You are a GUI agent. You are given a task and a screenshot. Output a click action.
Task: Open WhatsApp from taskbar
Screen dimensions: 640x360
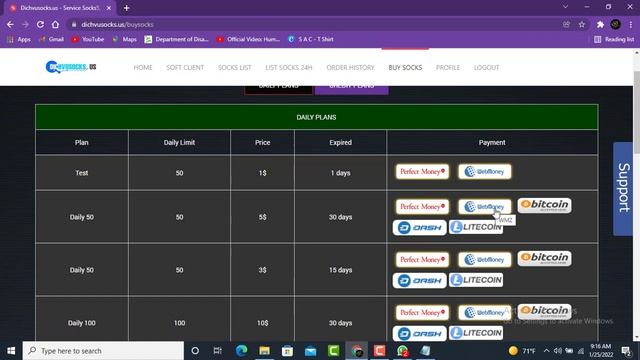coord(402,351)
